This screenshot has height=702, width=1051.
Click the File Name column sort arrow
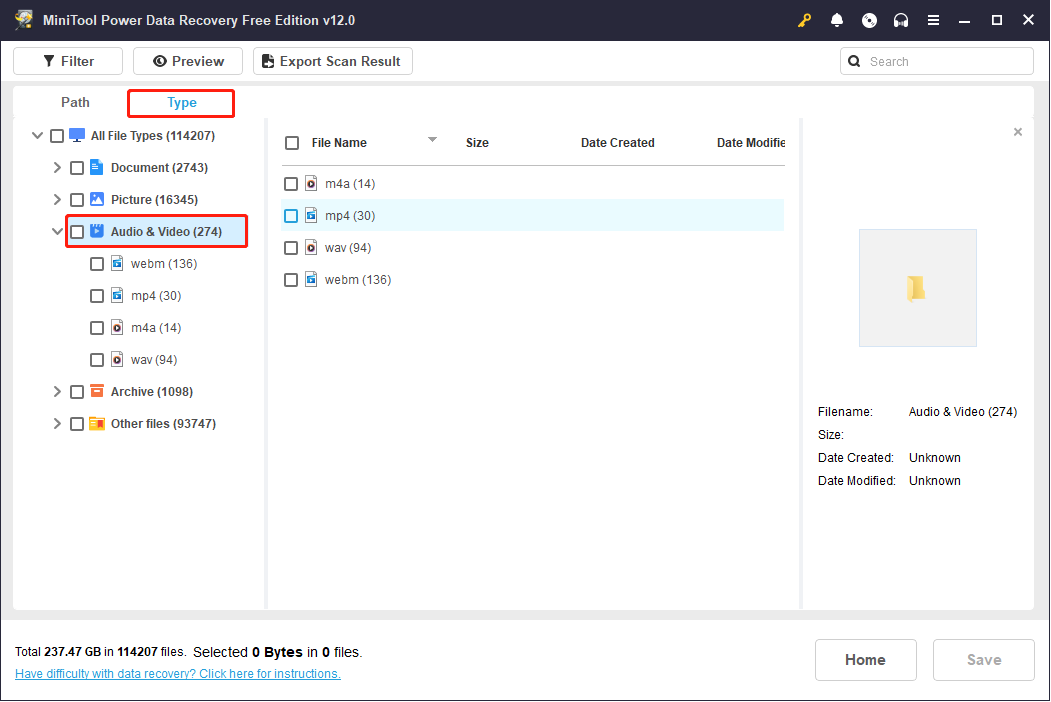(x=432, y=140)
